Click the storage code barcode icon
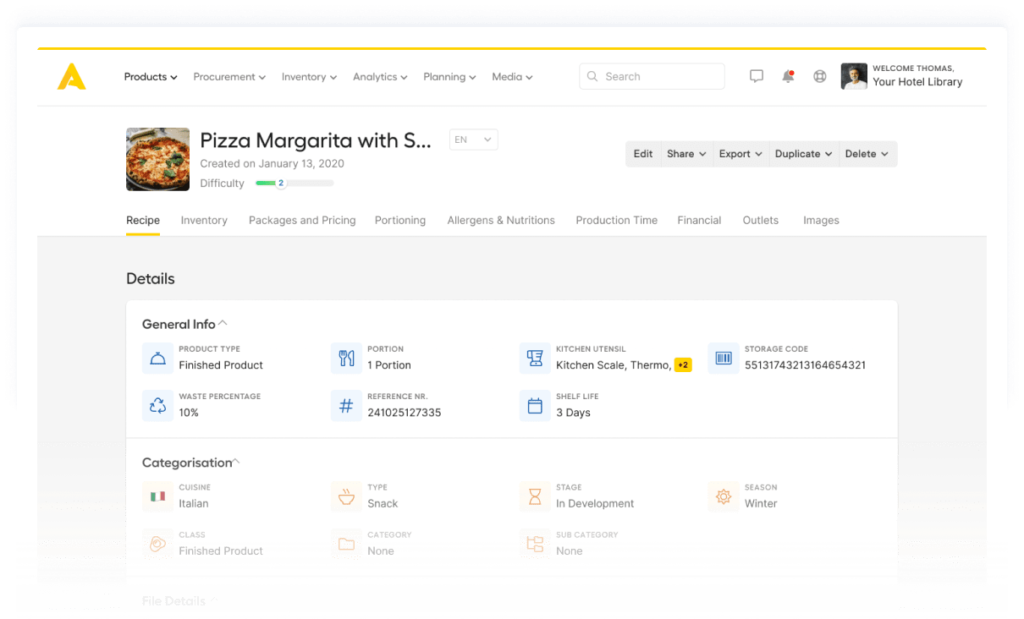 point(722,358)
